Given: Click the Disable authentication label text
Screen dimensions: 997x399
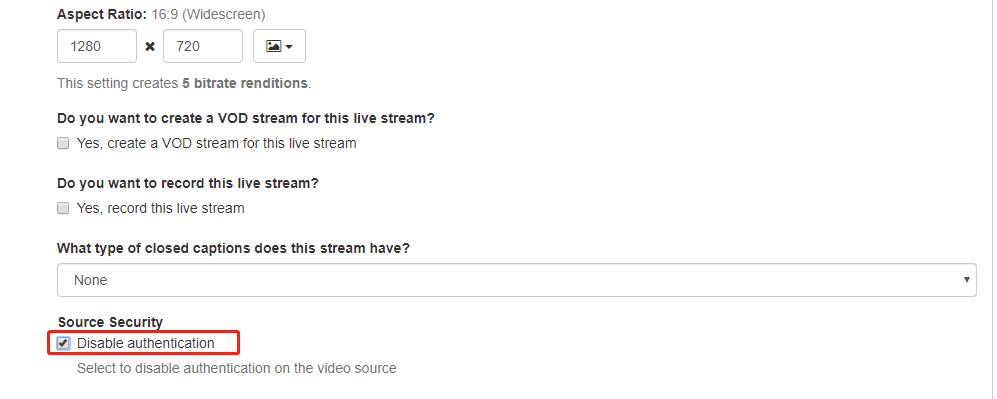Looking at the screenshot, I should (x=146, y=344).
